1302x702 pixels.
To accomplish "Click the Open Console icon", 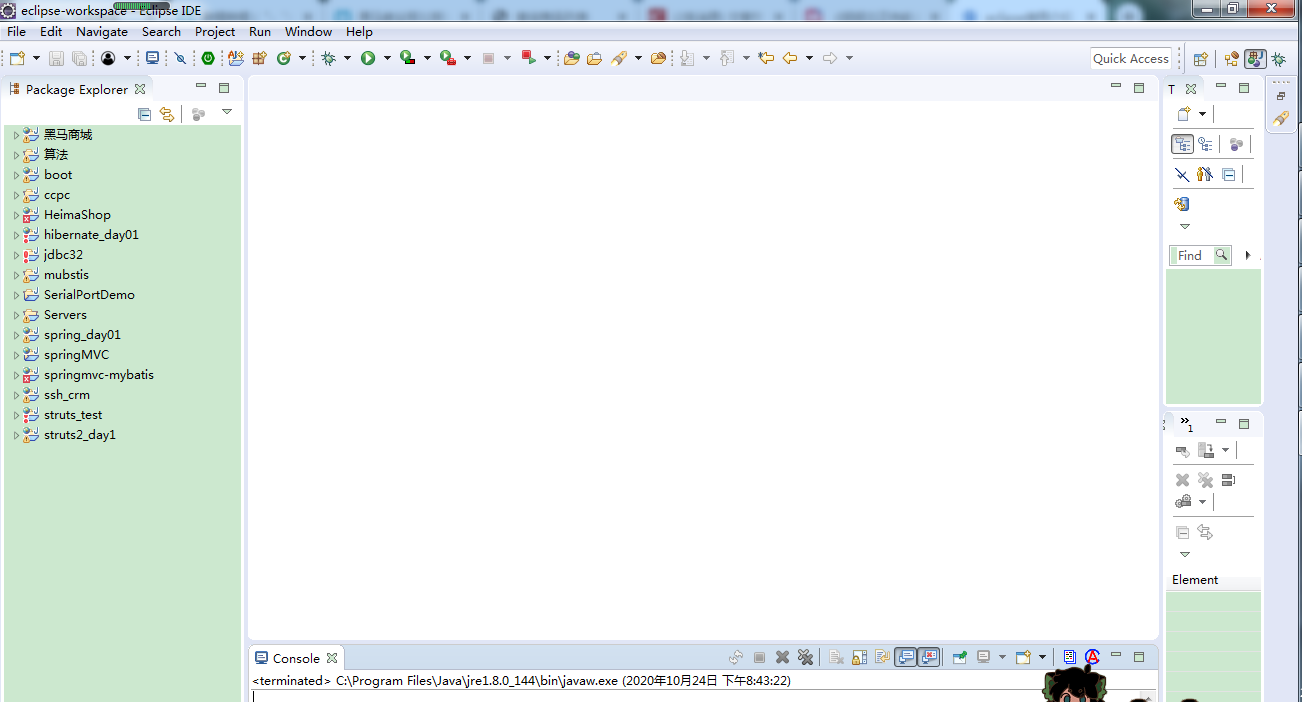I will [x=1023, y=657].
